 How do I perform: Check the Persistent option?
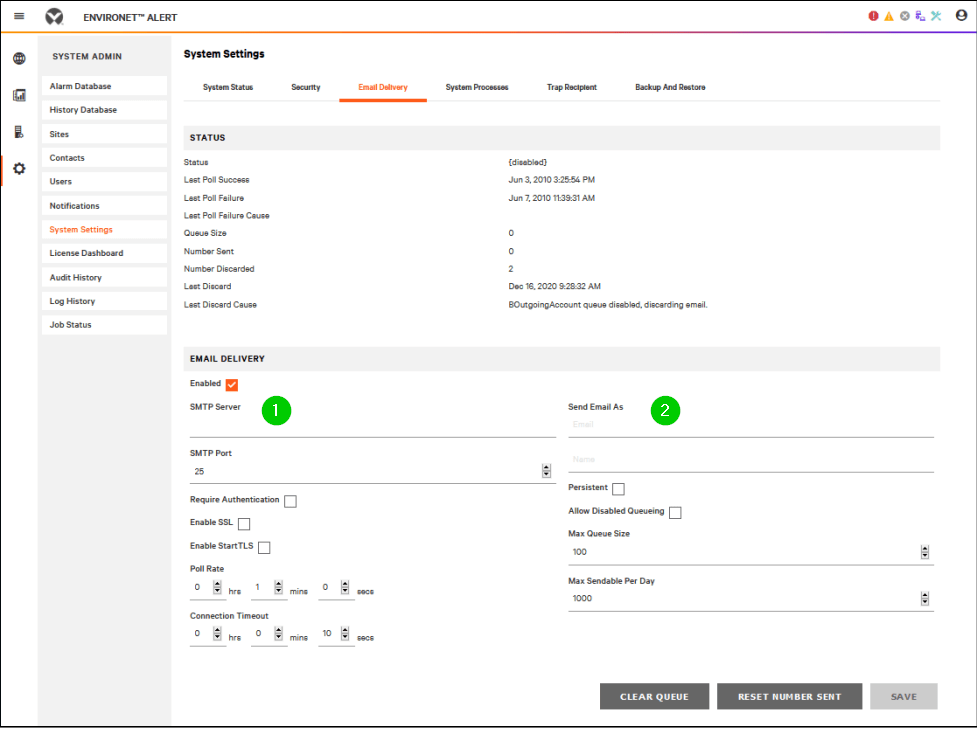tap(618, 489)
